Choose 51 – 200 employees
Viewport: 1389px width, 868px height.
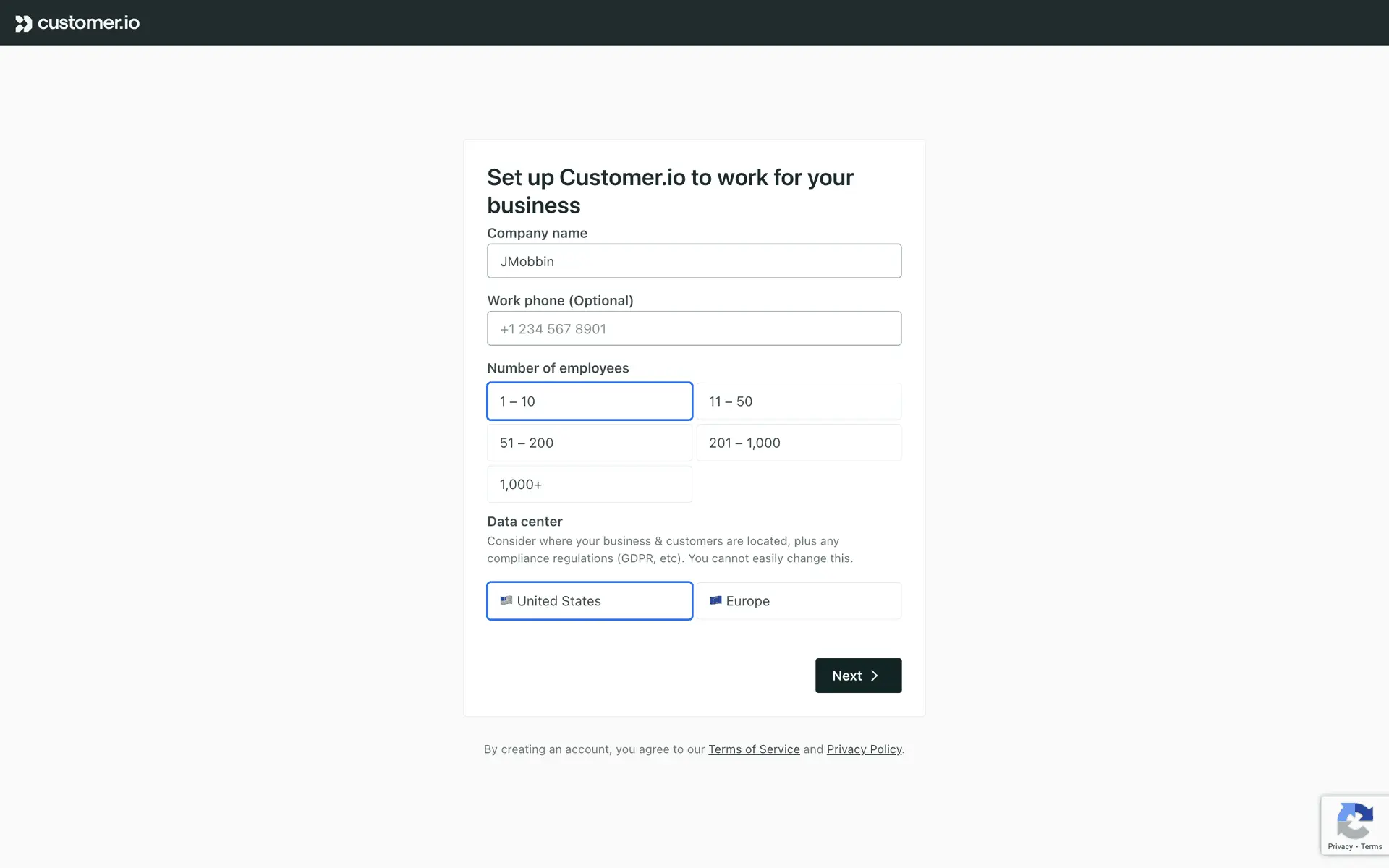coord(589,443)
